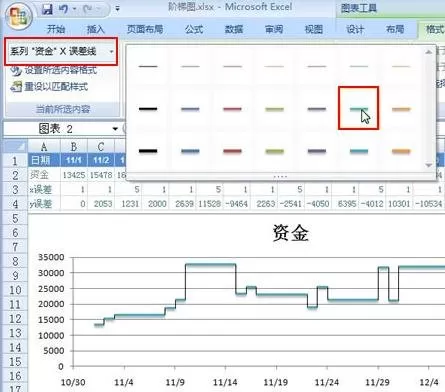Click style gallery scroll up arrow

429,52
